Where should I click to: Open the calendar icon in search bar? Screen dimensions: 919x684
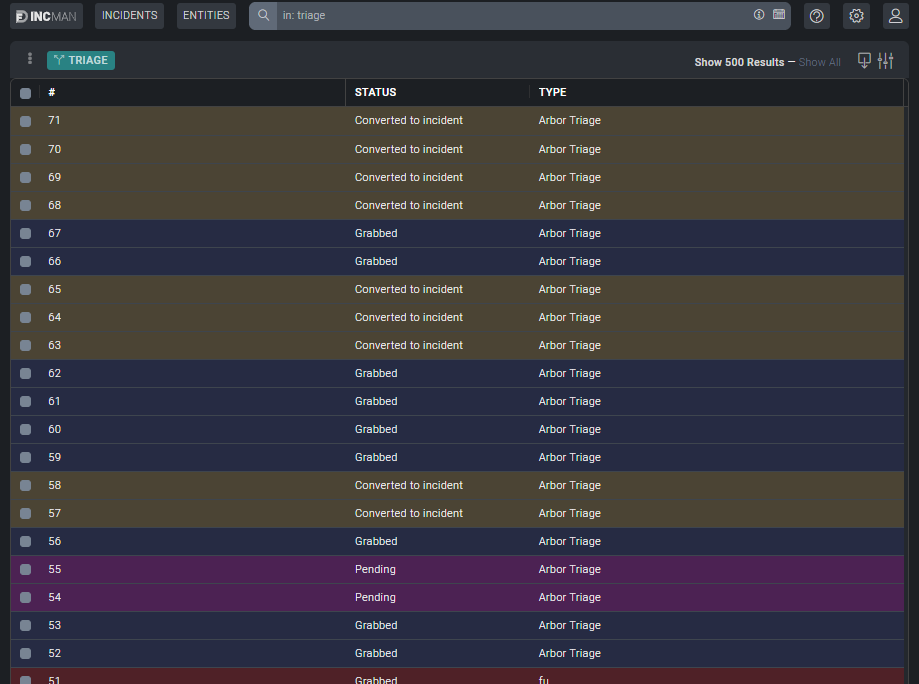tap(778, 15)
